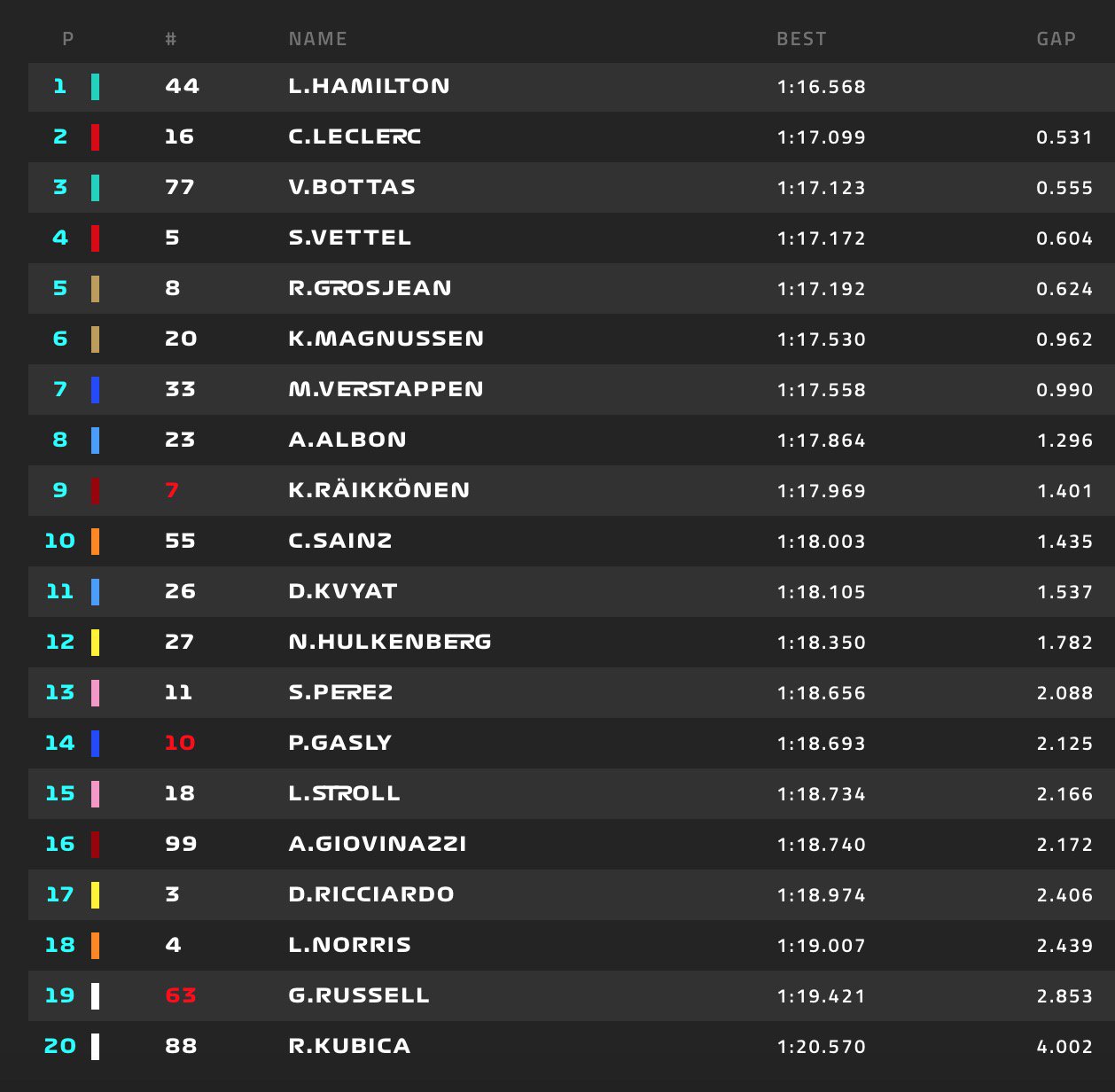
Task: Click the red Ferrari bar beside C.LECLERC
Action: 95,137
